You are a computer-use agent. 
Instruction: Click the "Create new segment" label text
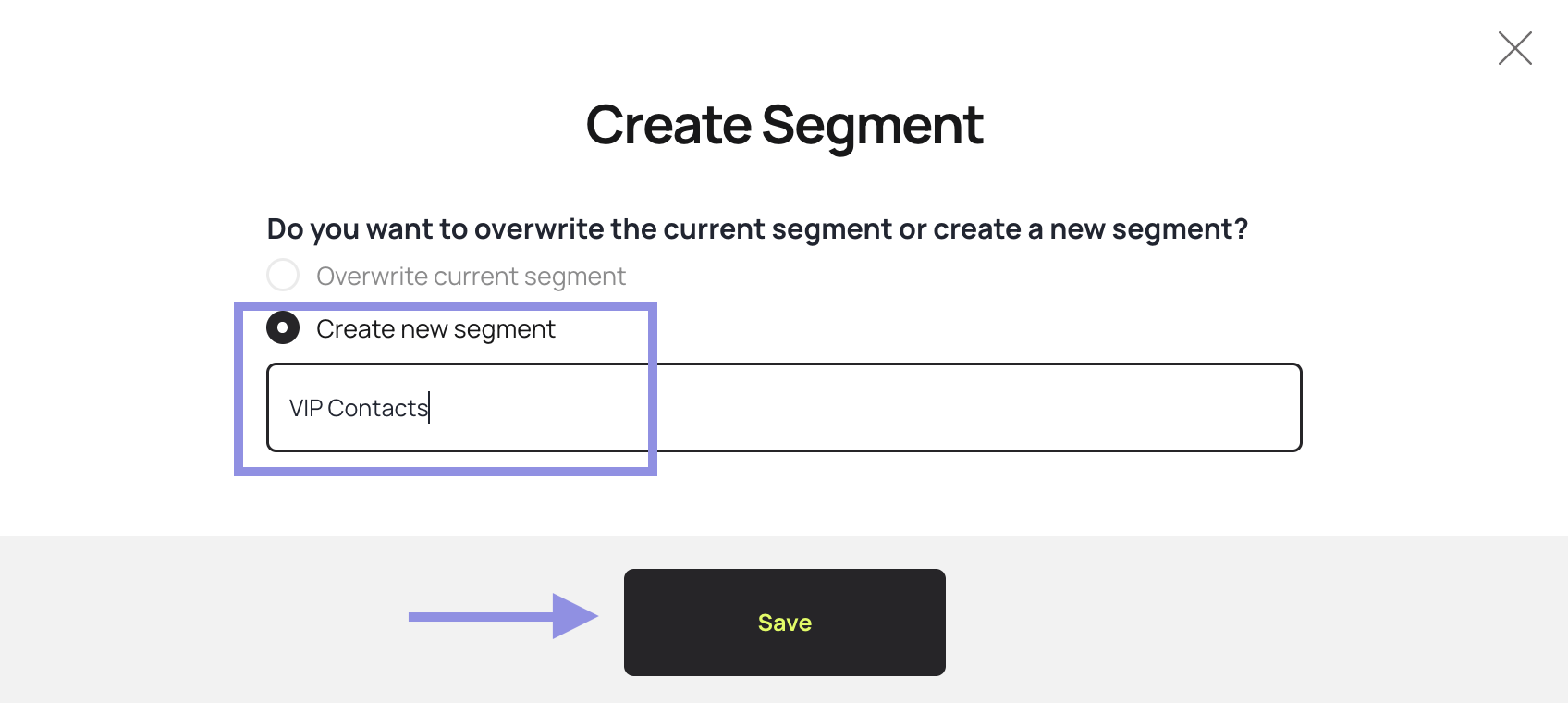point(435,329)
